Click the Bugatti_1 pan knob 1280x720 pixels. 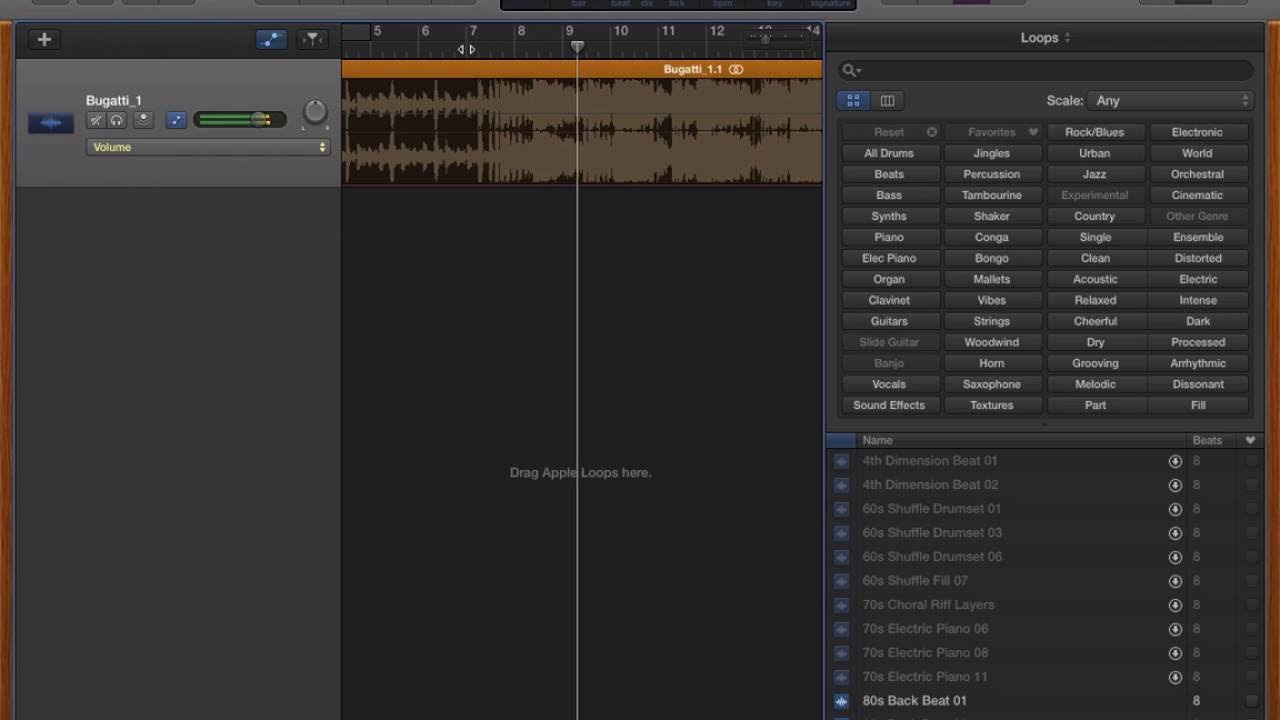315,112
